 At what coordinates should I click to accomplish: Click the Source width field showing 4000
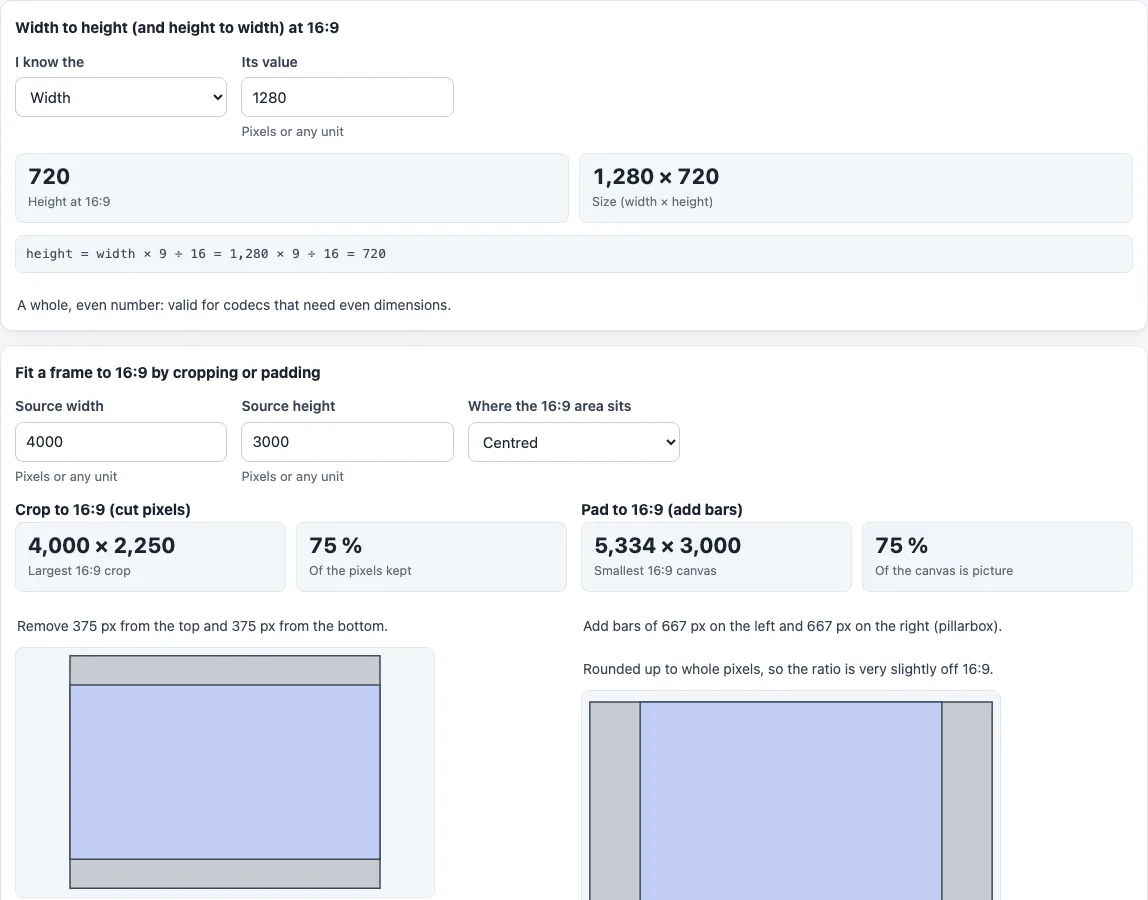(x=121, y=442)
